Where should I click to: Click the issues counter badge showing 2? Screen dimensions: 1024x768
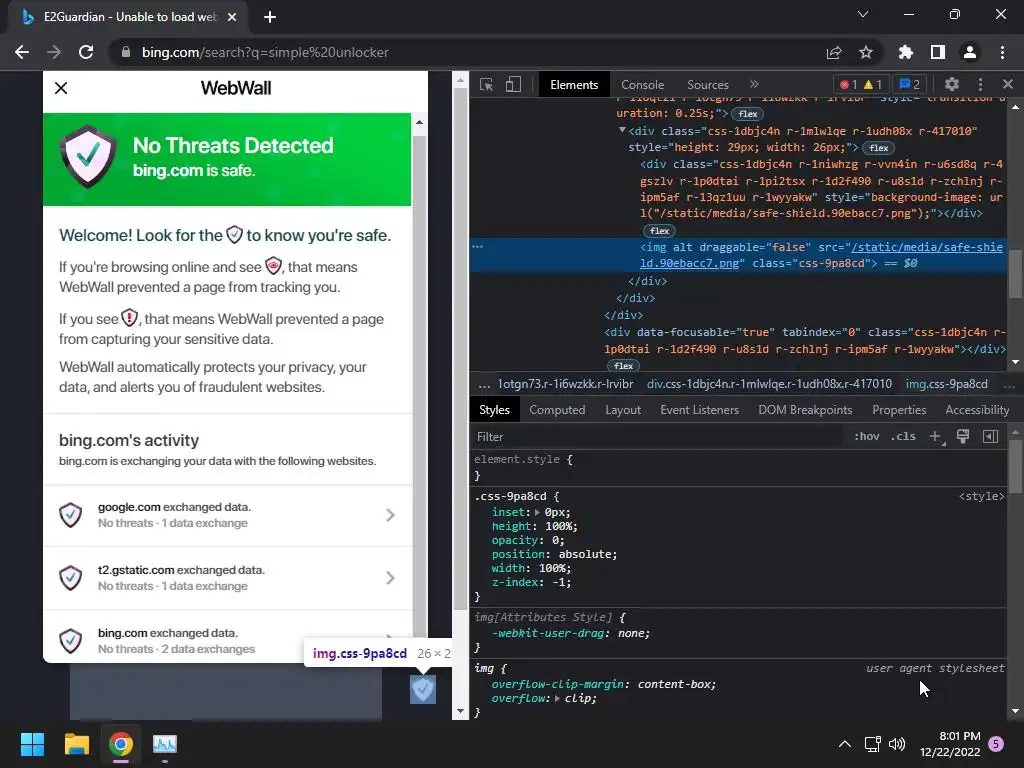click(x=909, y=84)
